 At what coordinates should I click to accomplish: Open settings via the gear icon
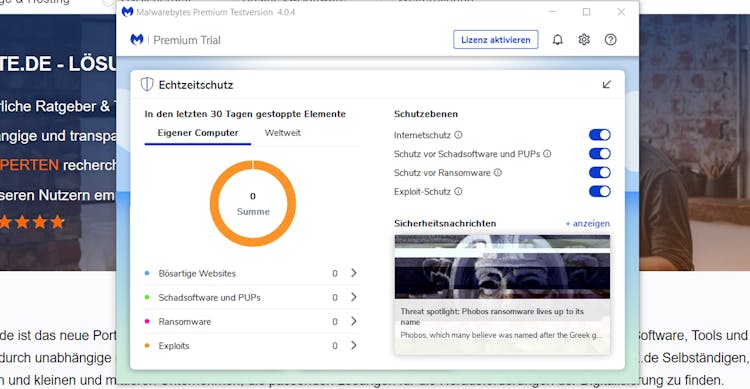point(584,40)
